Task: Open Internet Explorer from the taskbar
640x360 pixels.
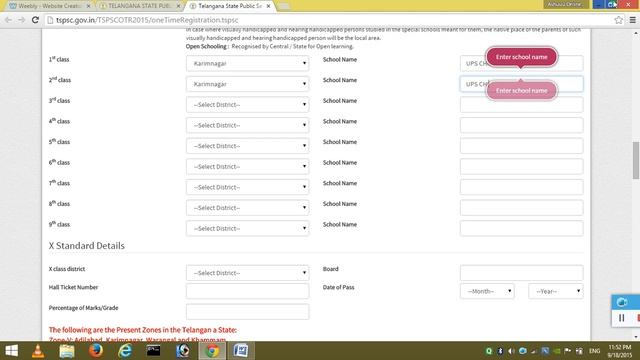Action: (x=125, y=351)
